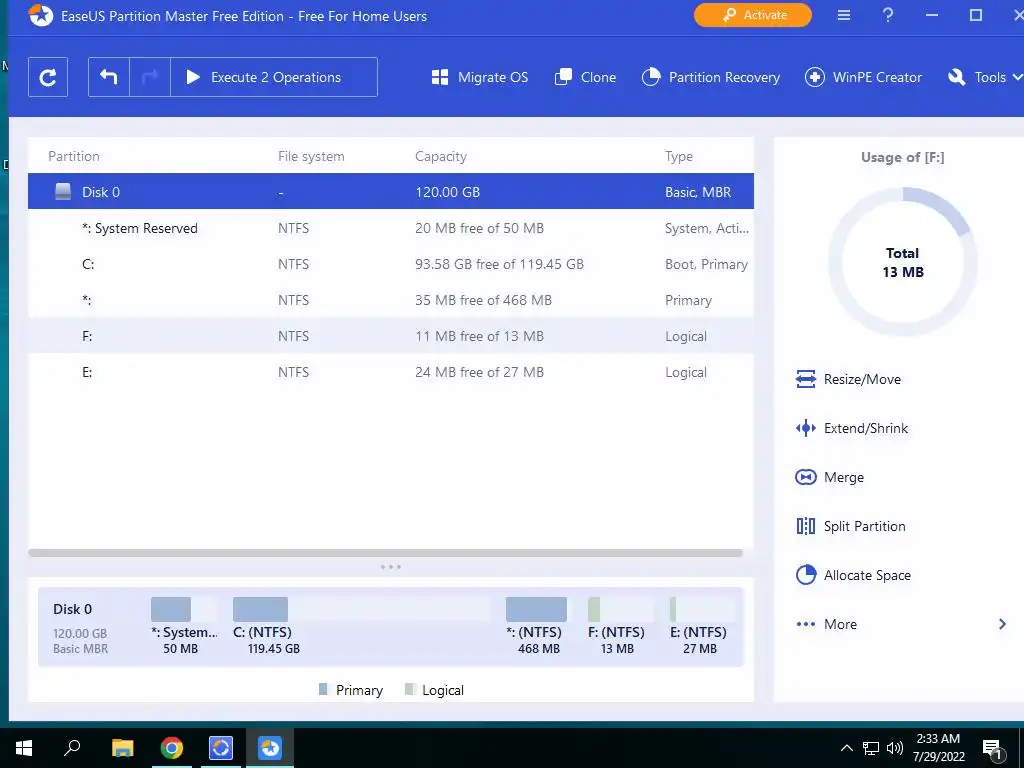Click the horizontal scrollbar under partition list
1024x768 pixels.
[x=385, y=552]
